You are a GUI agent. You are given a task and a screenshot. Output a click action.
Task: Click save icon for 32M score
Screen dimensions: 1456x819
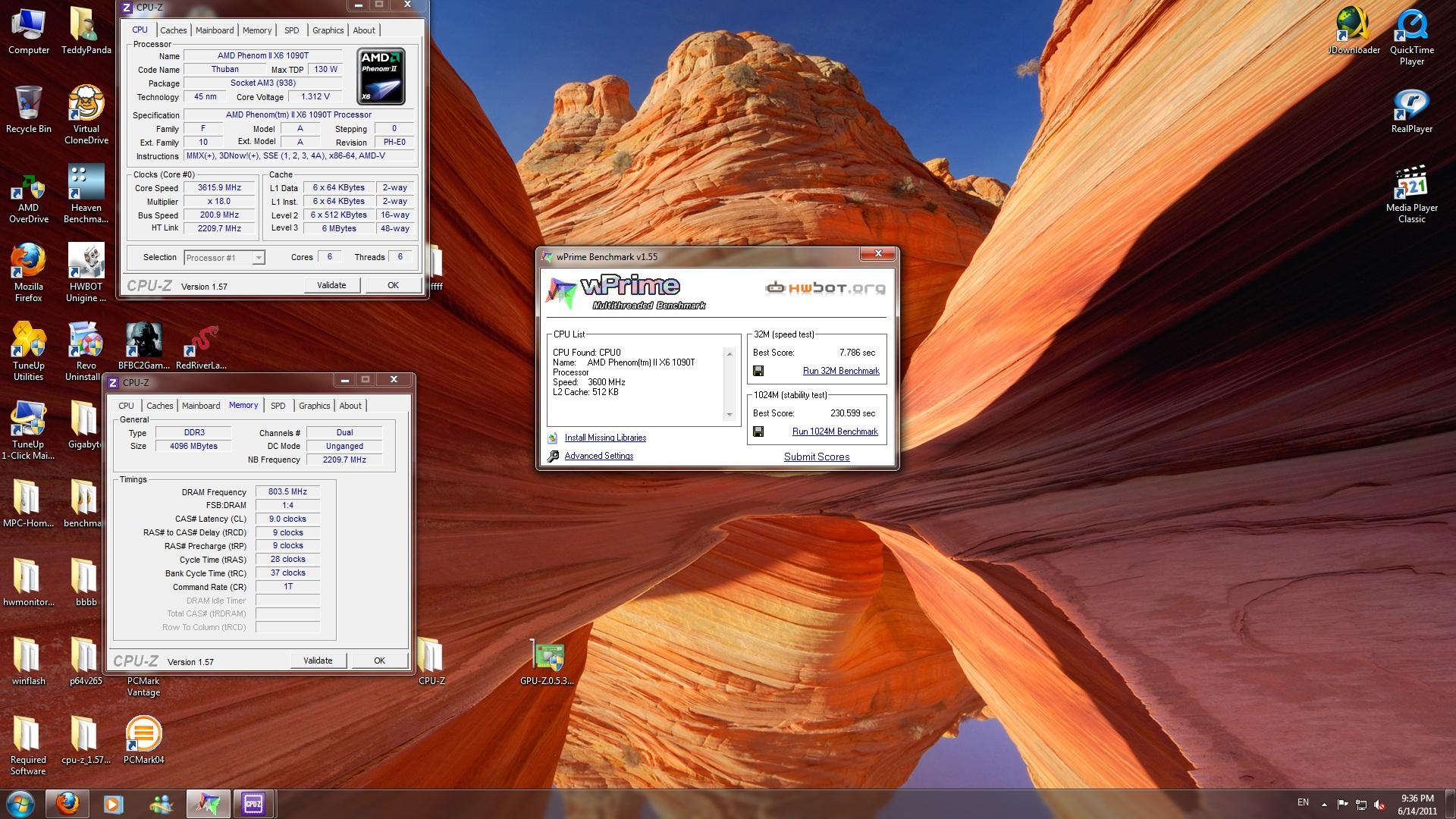(x=758, y=371)
